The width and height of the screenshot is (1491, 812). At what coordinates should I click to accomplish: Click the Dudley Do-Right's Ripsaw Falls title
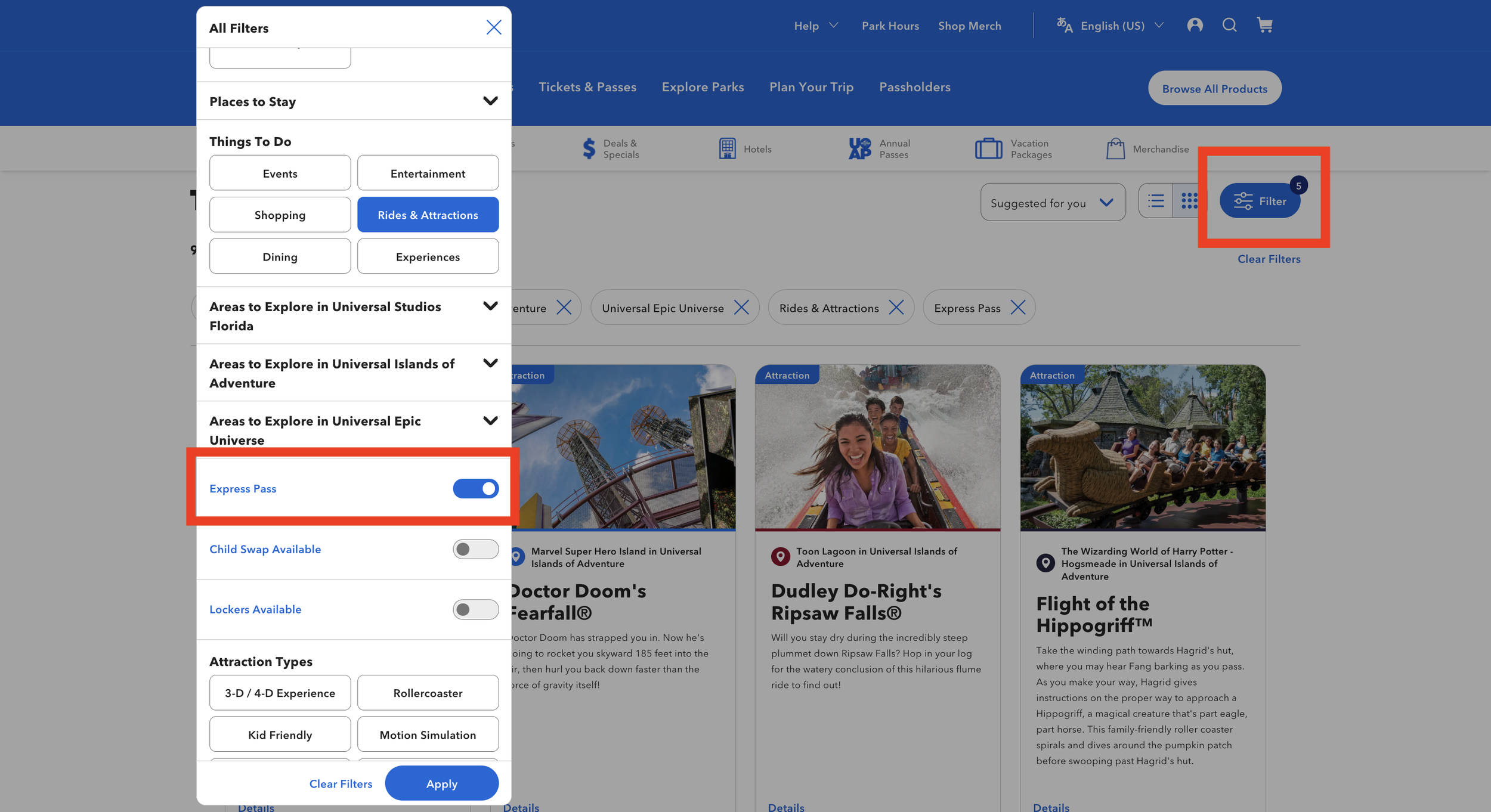click(x=856, y=602)
